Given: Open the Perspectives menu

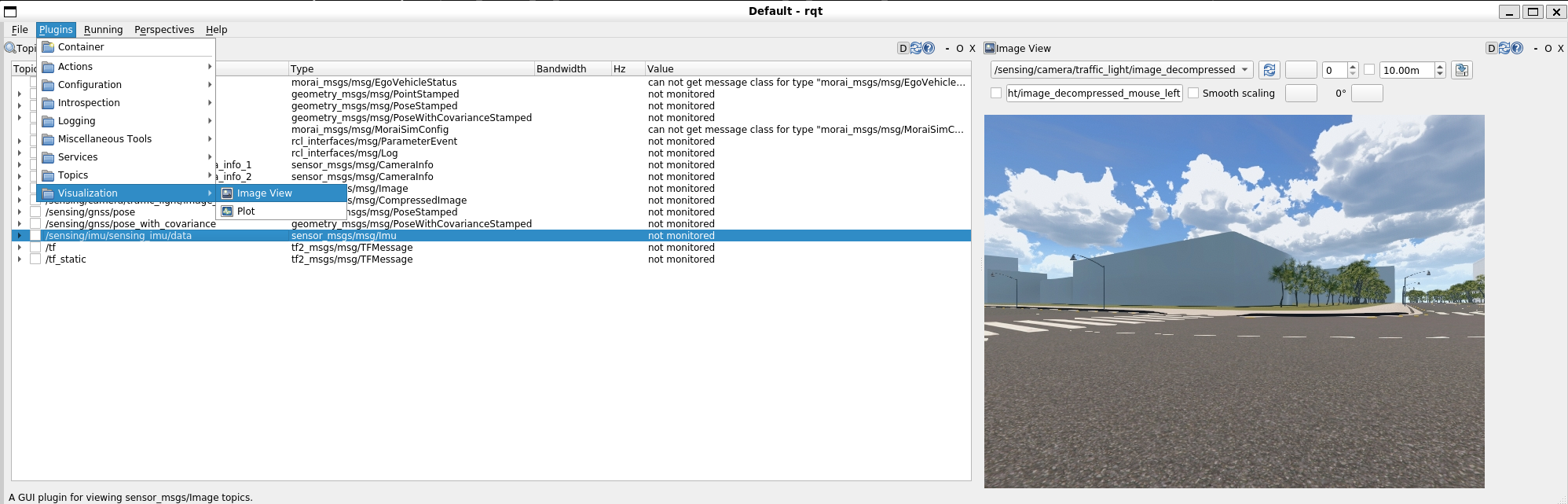Looking at the screenshot, I should tap(164, 30).
